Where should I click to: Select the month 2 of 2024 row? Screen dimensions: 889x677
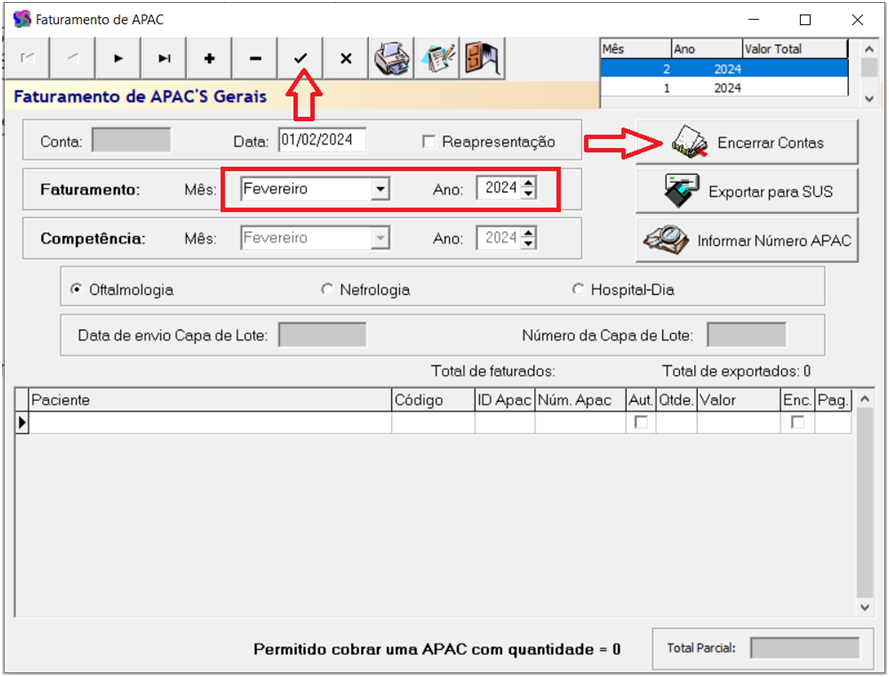(724, 69)
